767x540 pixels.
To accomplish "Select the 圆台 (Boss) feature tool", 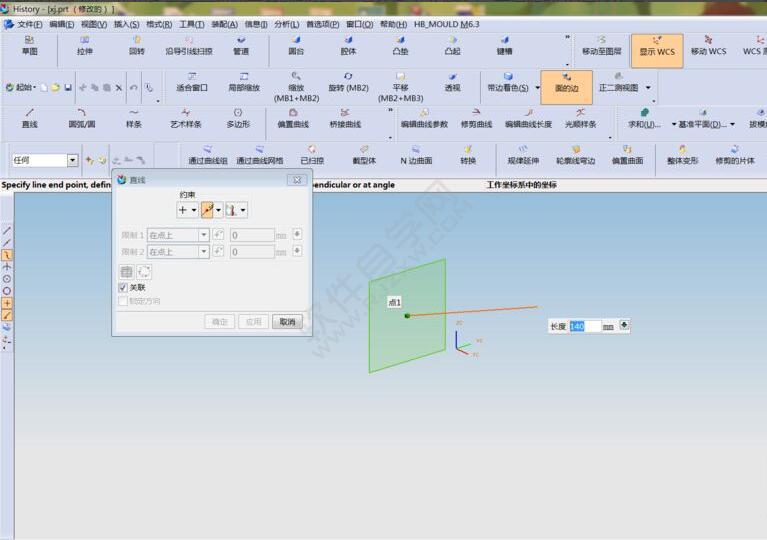I will coord(296,45).
